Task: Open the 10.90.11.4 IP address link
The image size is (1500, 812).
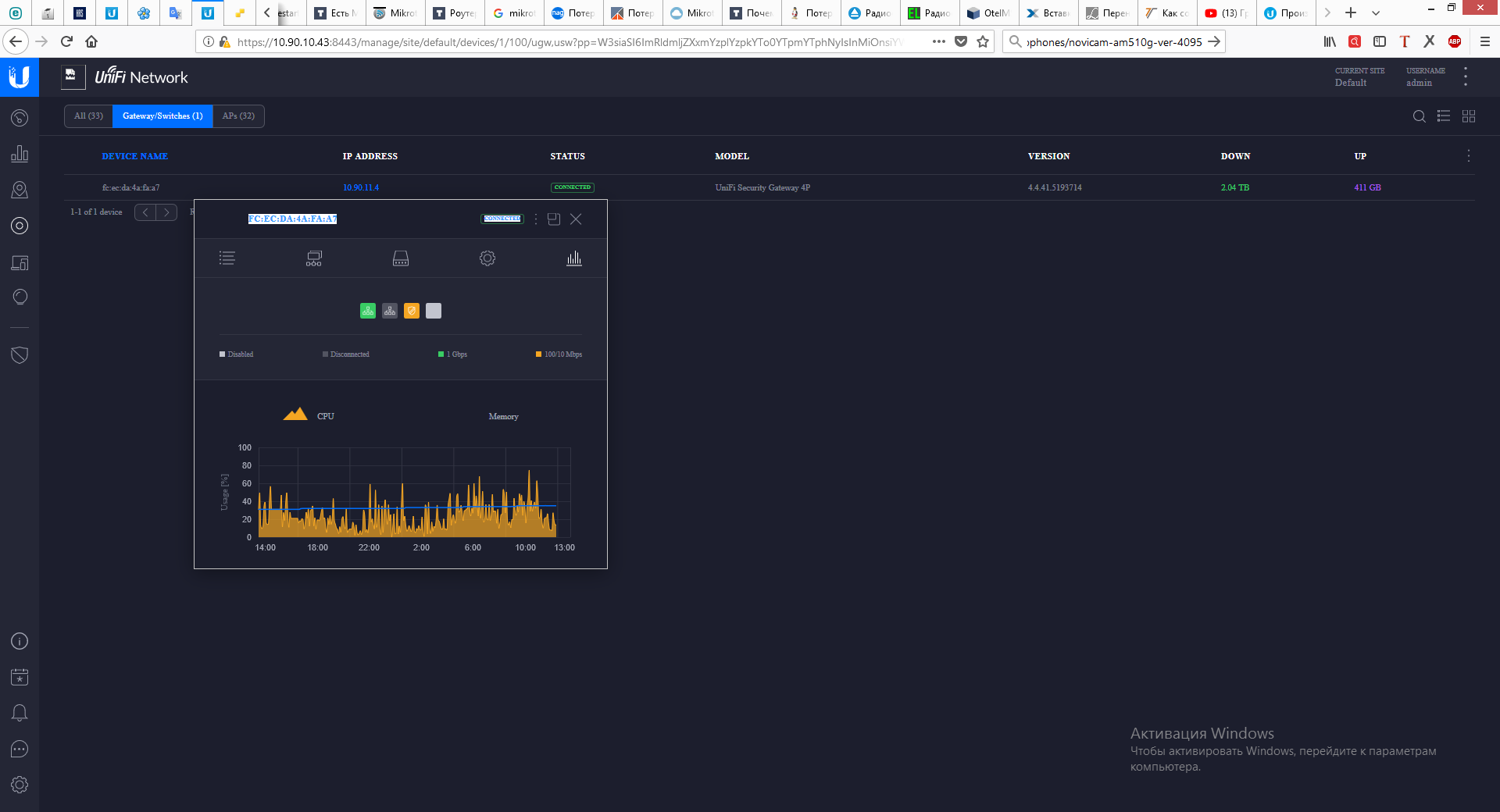Action: click(361, 187)
